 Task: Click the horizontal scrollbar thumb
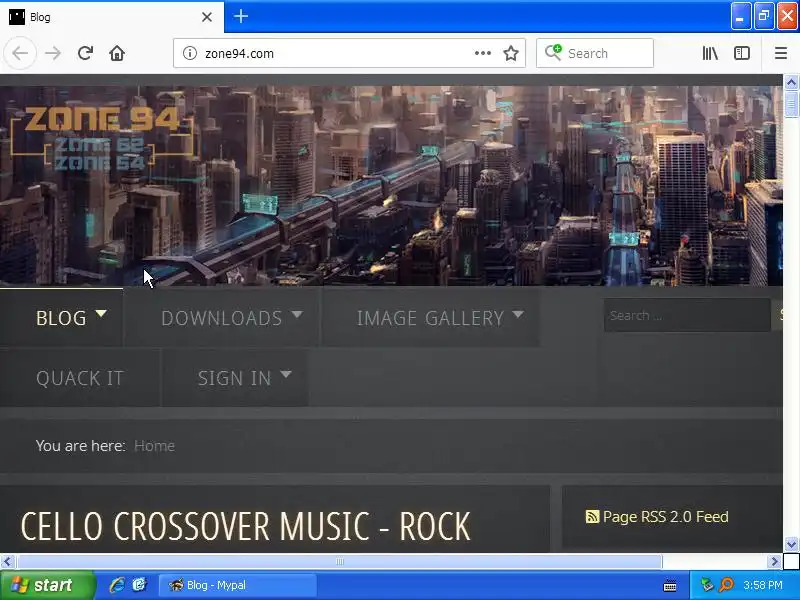(340, 562)
